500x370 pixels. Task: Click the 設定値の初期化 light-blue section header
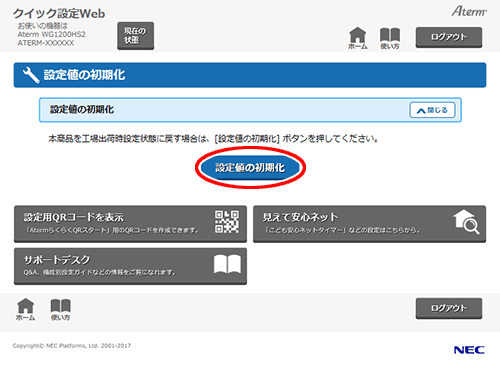pos(250,110)
